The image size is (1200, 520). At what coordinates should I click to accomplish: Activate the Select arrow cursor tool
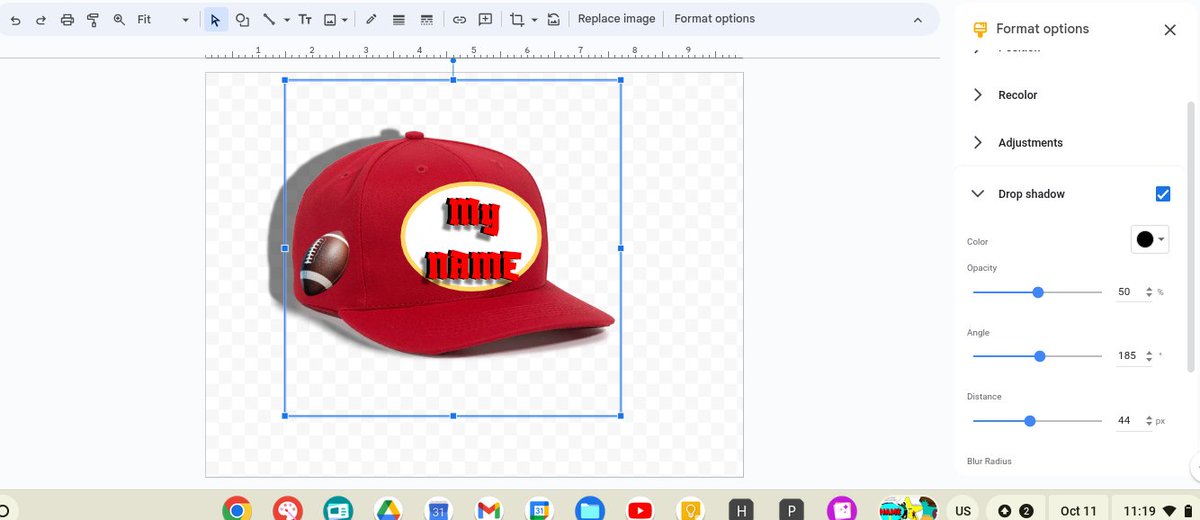pos(215,19)
